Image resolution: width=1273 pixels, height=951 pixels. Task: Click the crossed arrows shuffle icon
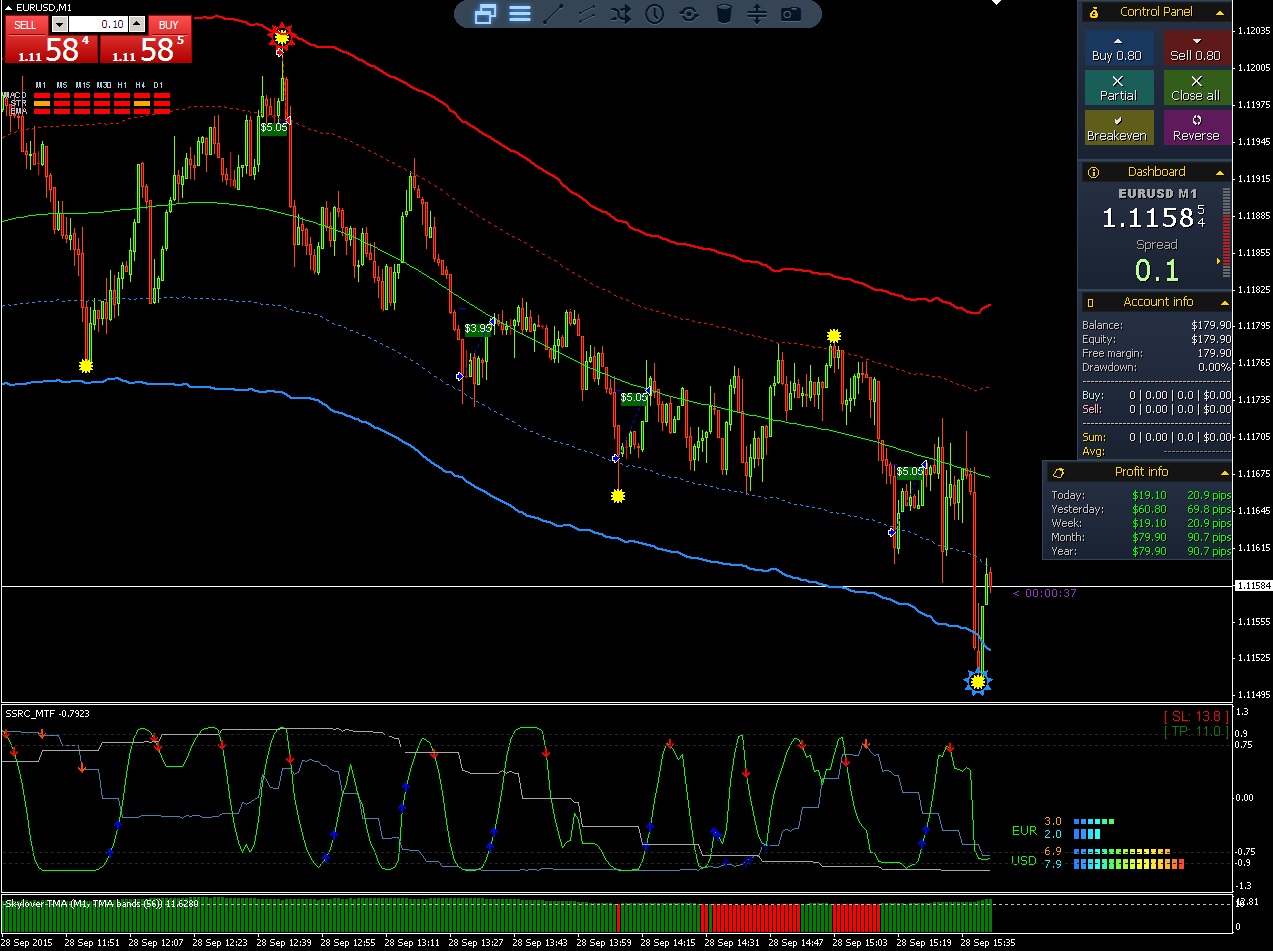pos(621,14)
